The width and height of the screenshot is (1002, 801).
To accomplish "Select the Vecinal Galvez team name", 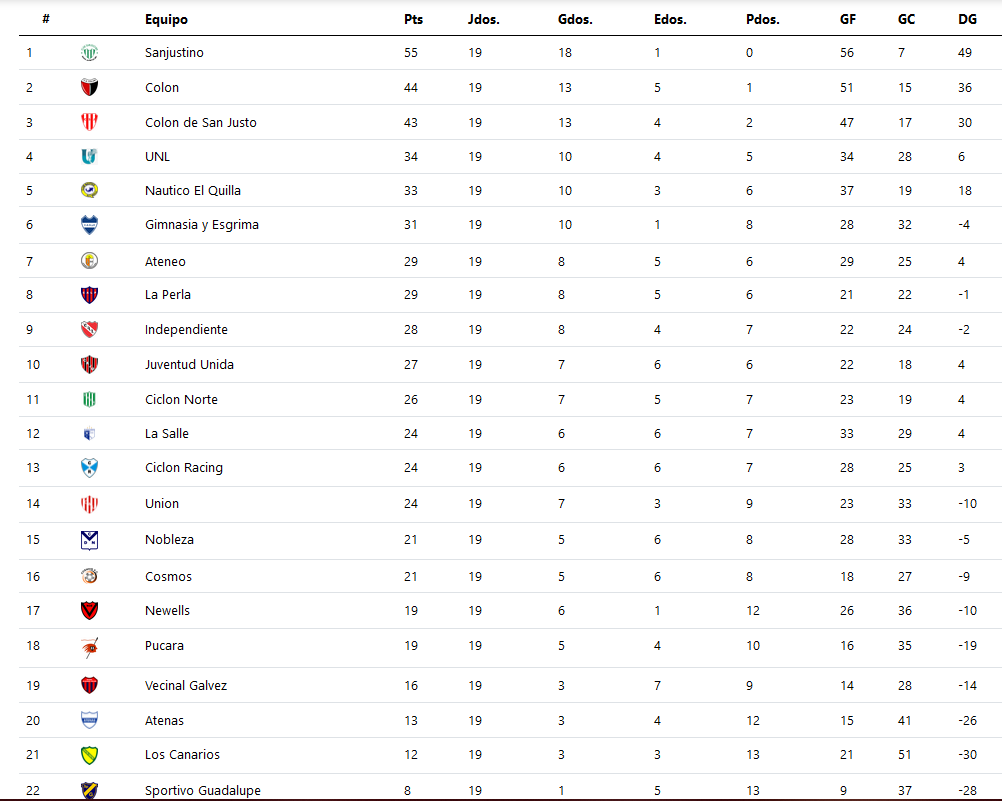I will (x=186, y=685).
